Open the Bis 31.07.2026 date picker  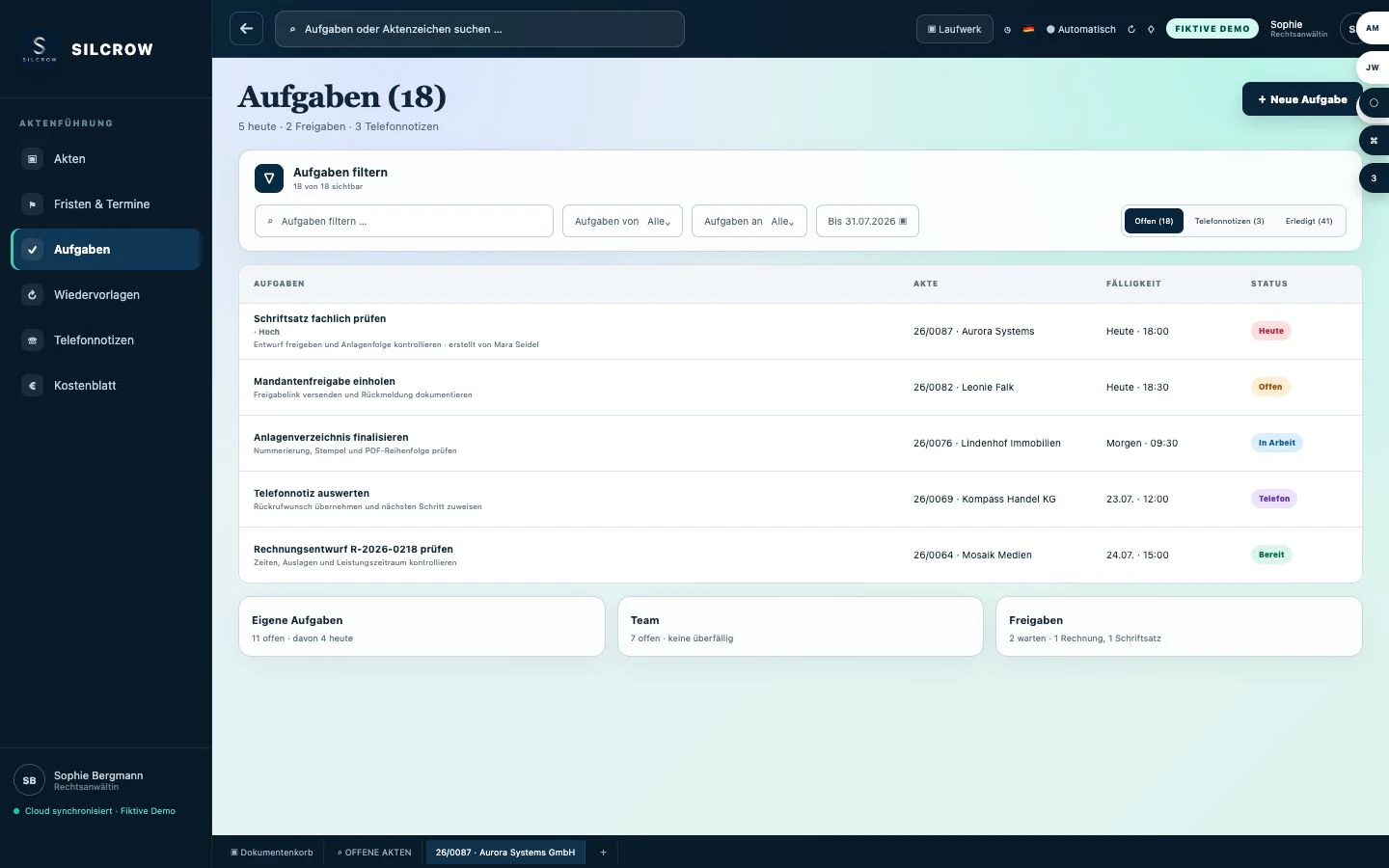point(867,221)
